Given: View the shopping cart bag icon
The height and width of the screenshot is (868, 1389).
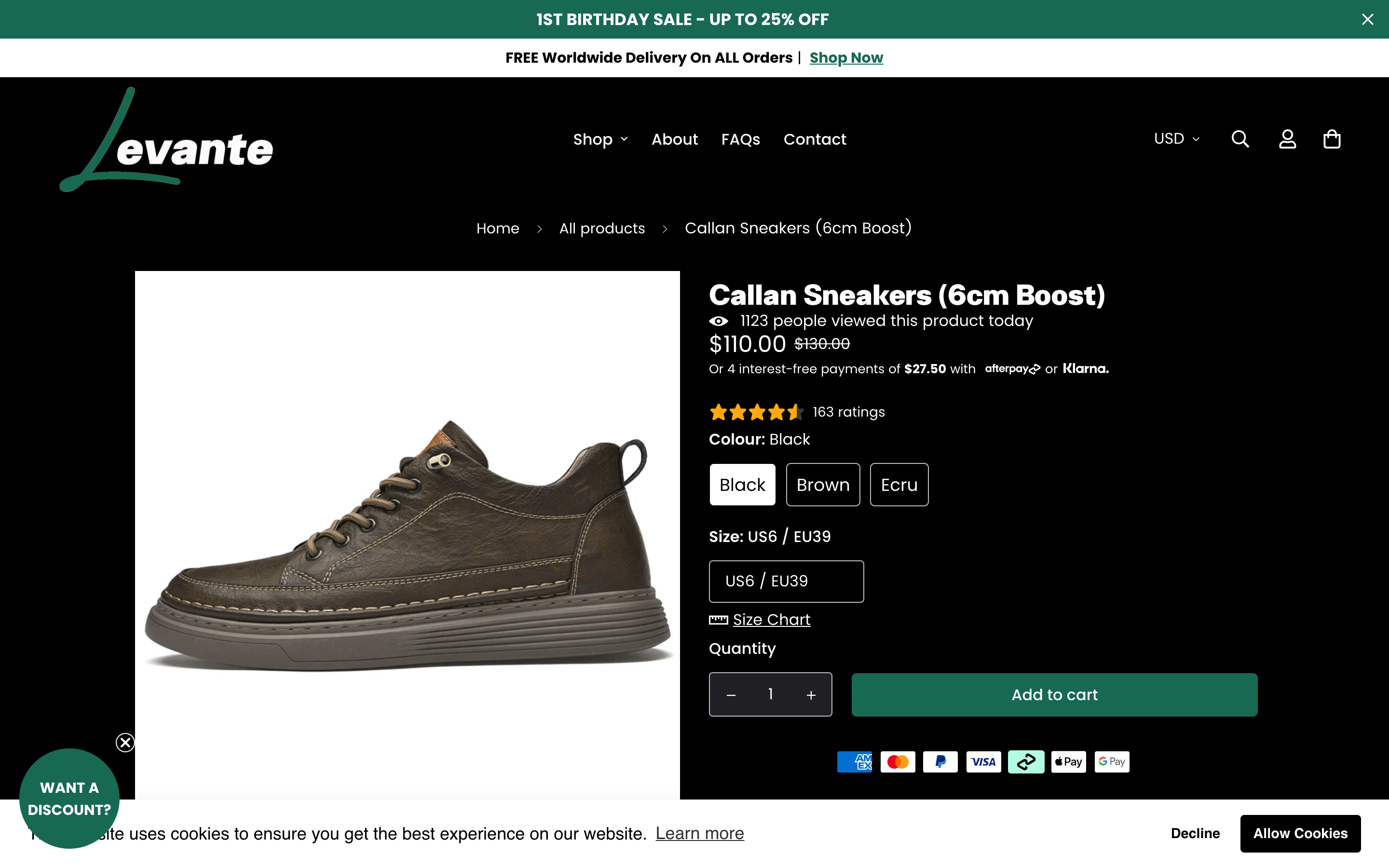Looking at the screenshot, I should [x=1332, y=139].
